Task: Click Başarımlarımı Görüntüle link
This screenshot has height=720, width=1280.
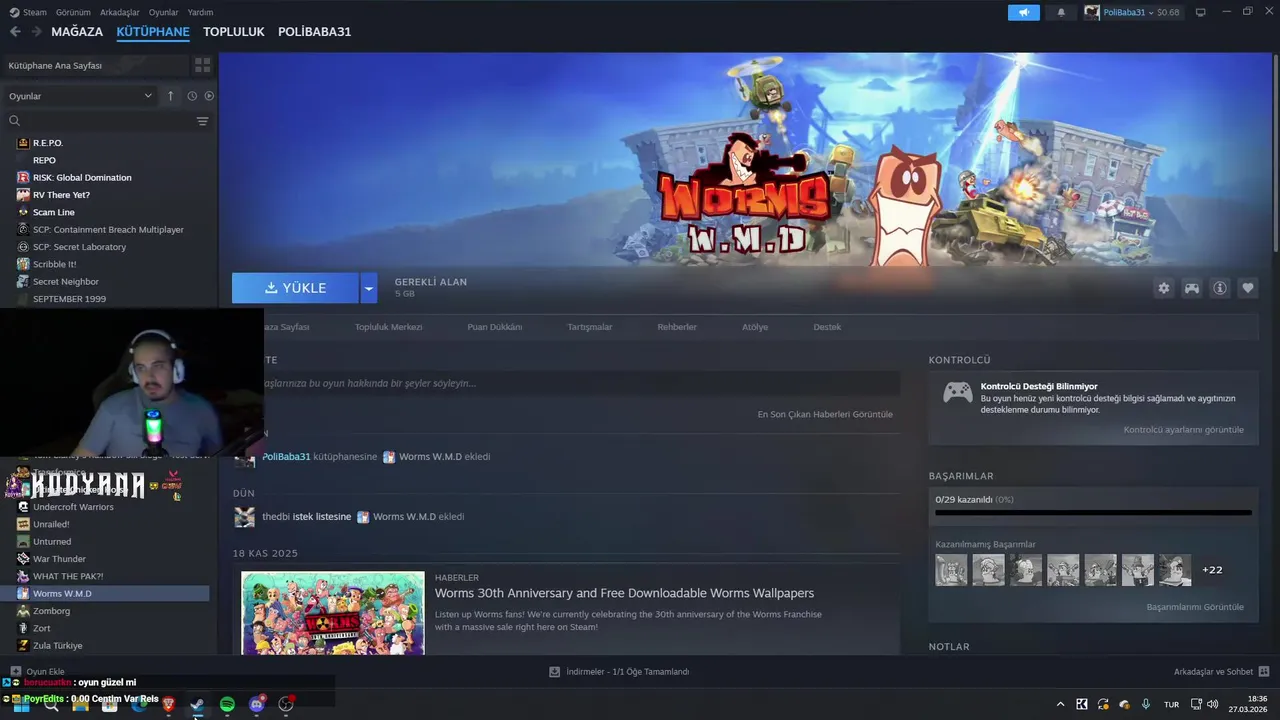Action: 1195,607
